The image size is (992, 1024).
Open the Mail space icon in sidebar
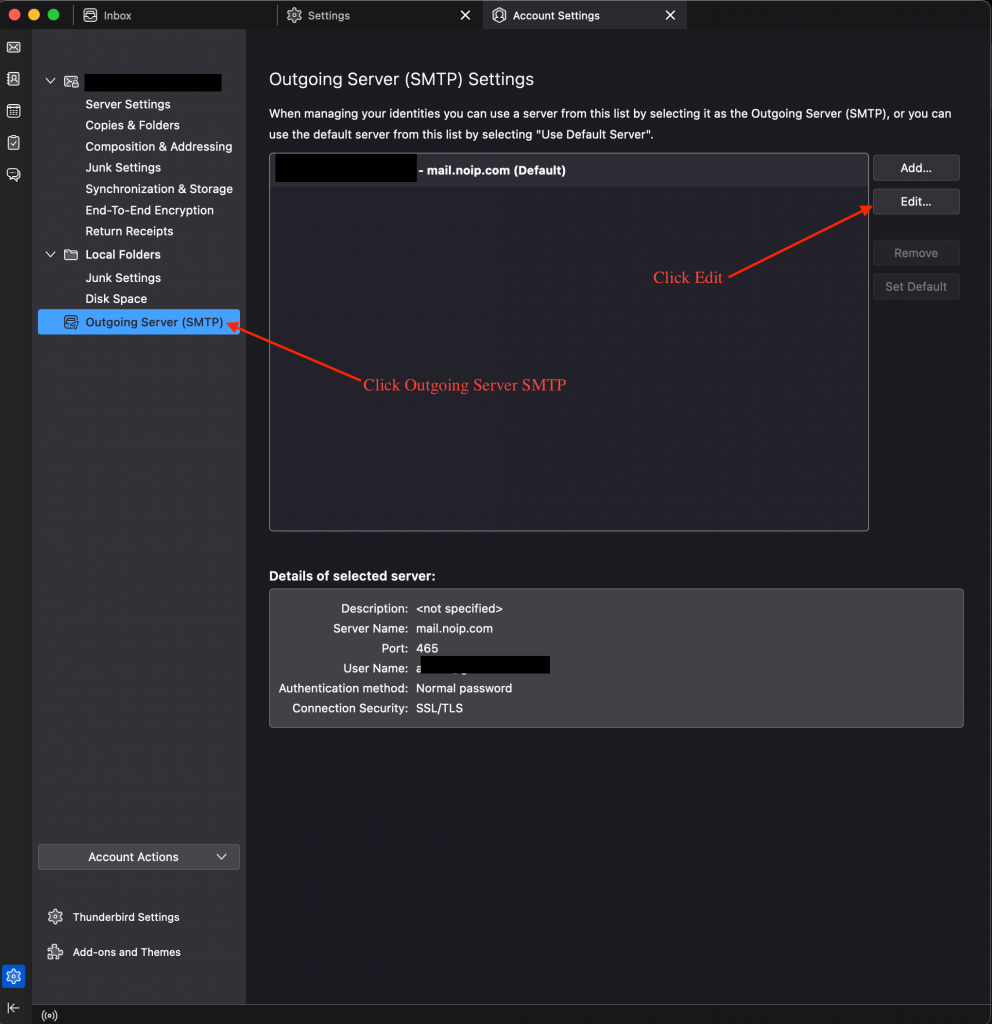[14, 47]
